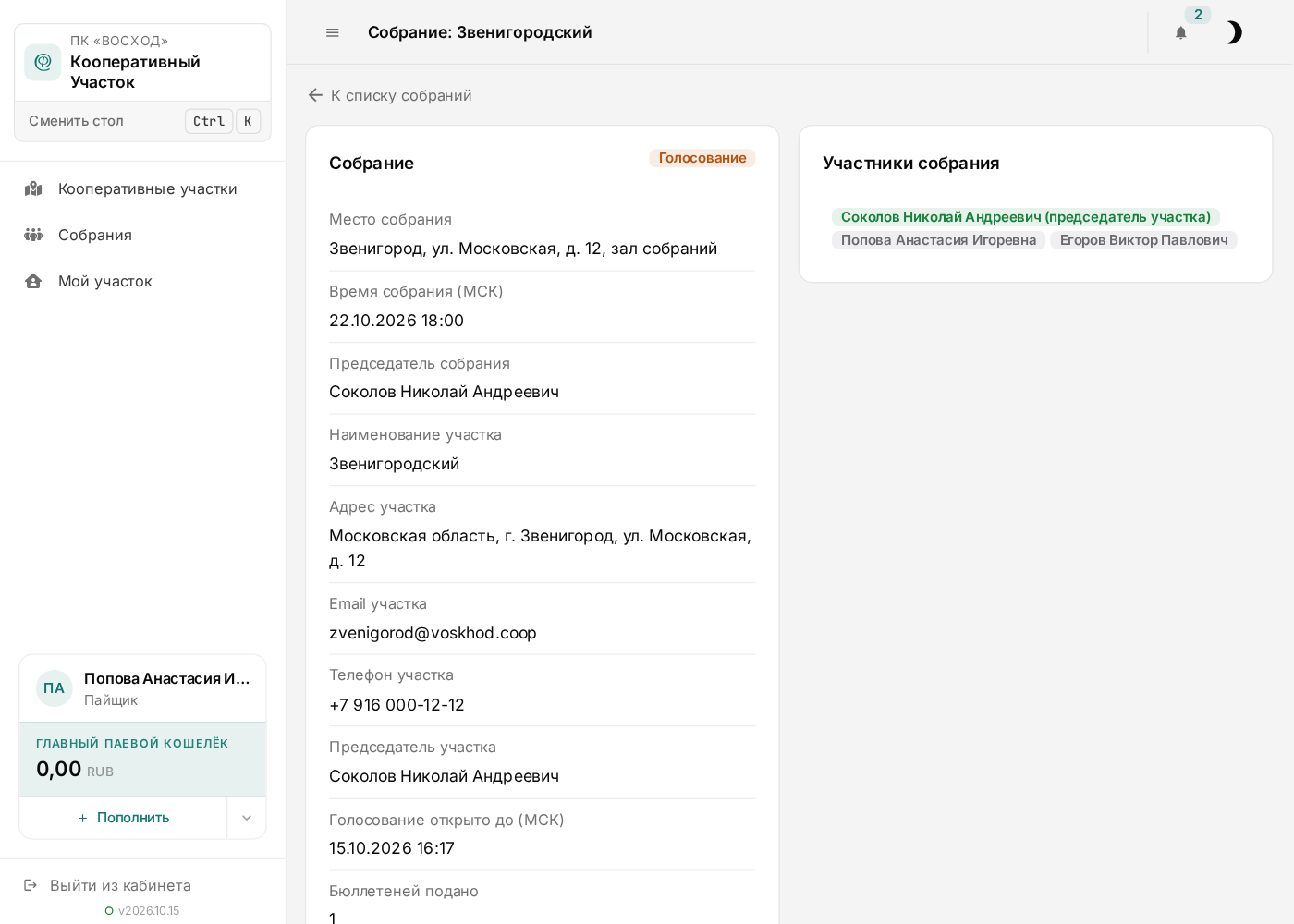Click meeting time 22.10.2026 18:00
1294x924 pixels.
tap(397, 321)
